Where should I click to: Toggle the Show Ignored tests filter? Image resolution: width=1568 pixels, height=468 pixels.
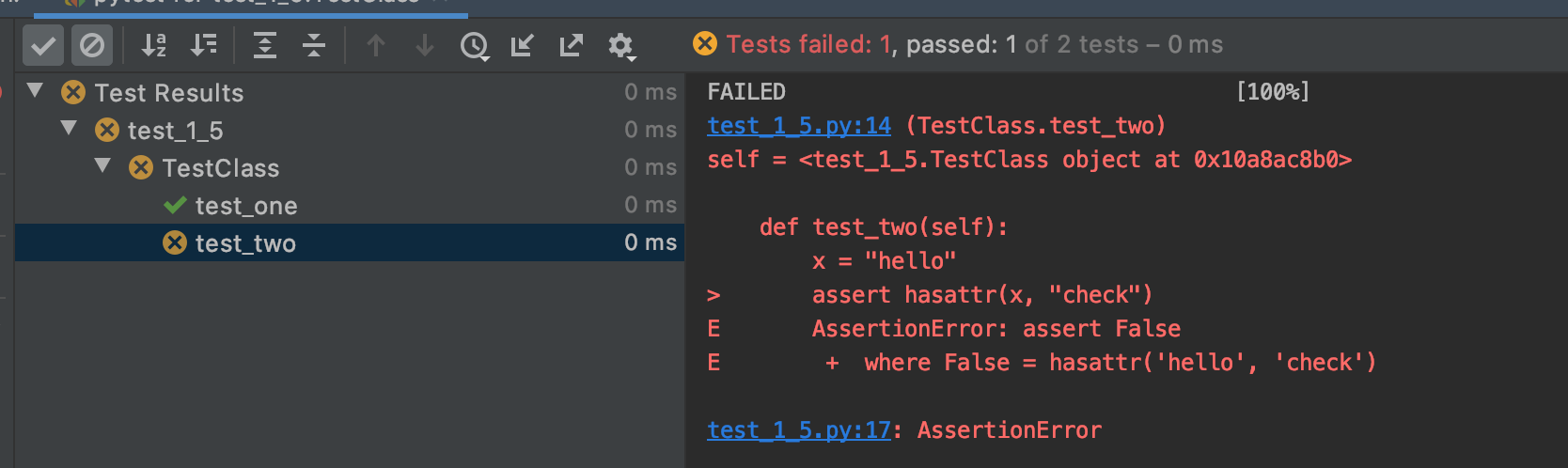click(92, 45)
